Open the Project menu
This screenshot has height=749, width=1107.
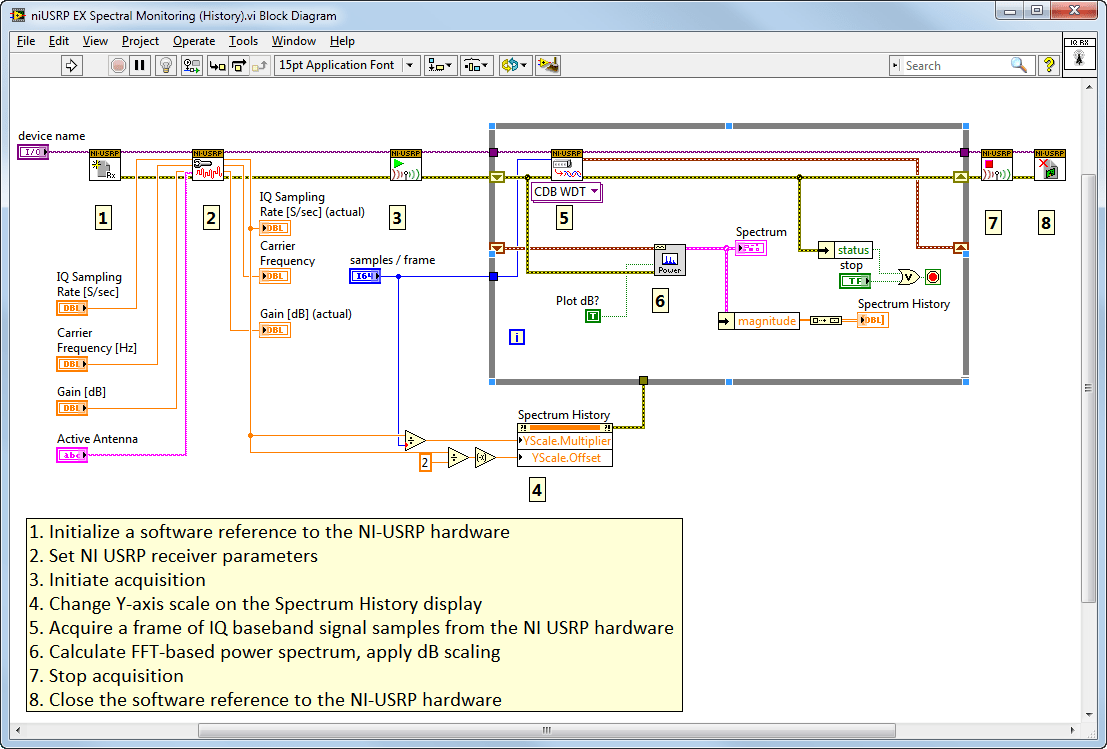coord(140,41)
